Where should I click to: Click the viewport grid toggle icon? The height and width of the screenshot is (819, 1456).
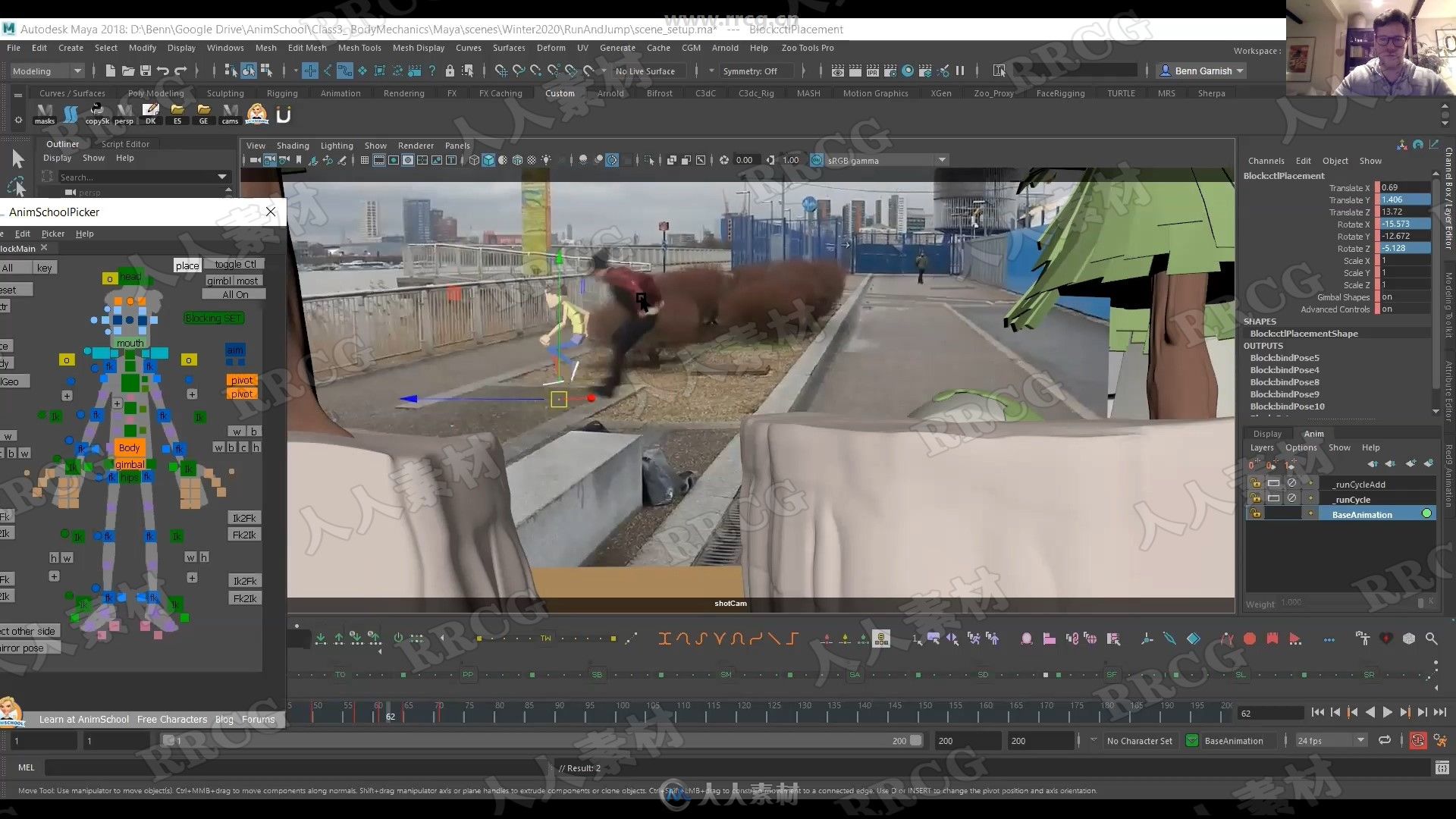click(x=365, y=160)
